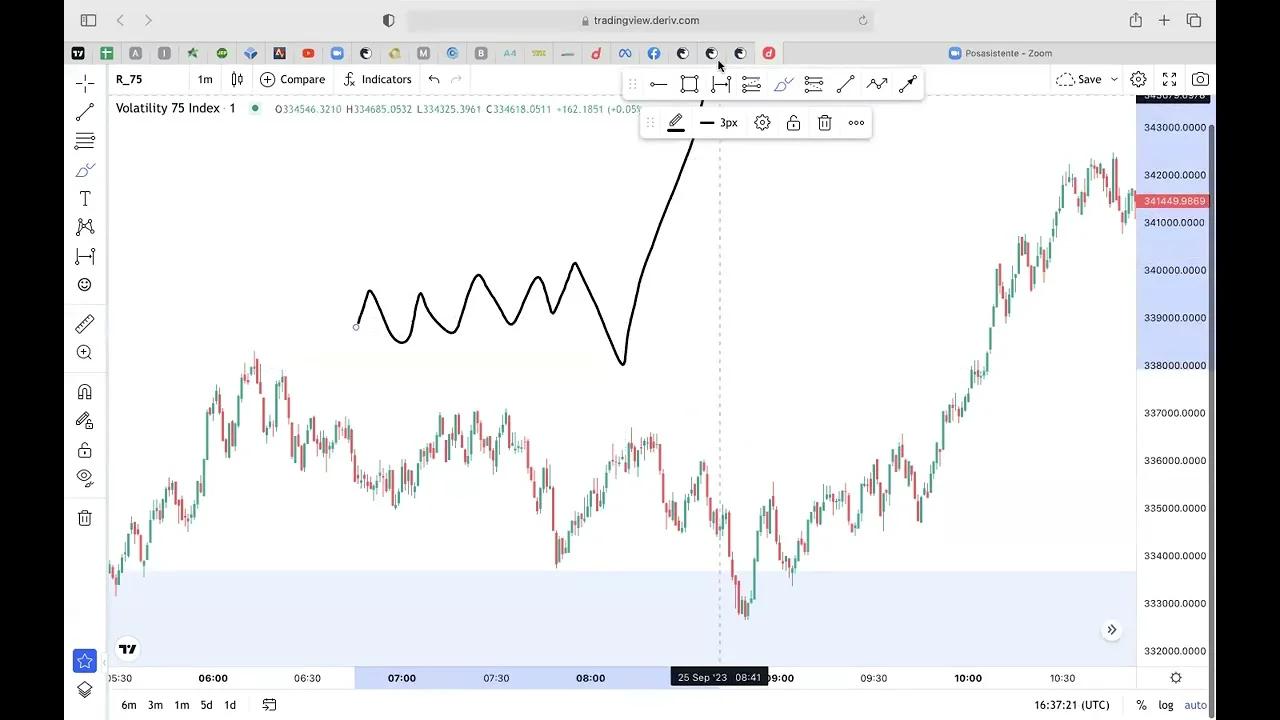Toggle auto scale on the price axis
This screenshot has width=1280, height=720.
coord(1196,704)
